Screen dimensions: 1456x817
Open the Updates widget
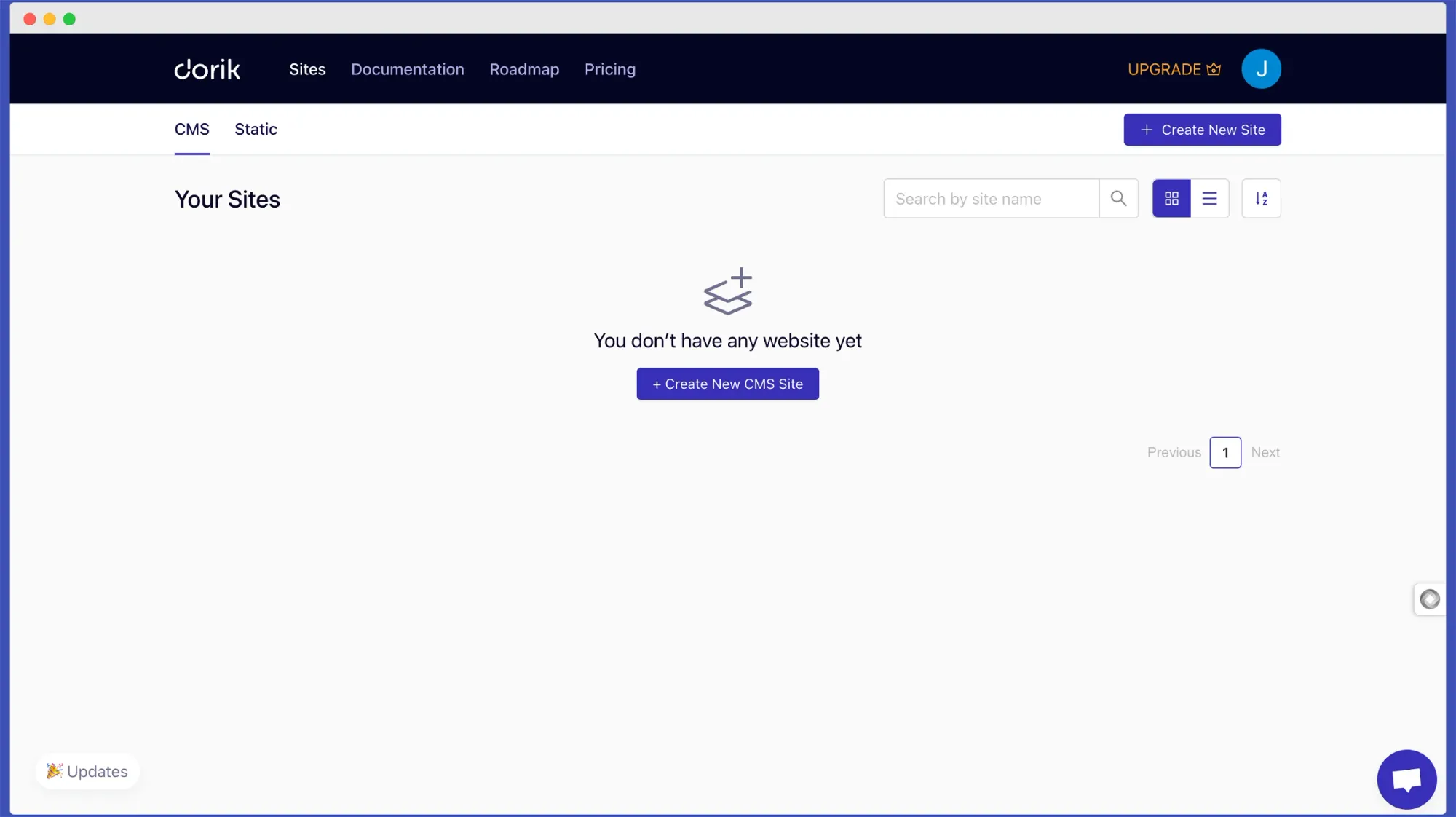[x=87, y=771]
